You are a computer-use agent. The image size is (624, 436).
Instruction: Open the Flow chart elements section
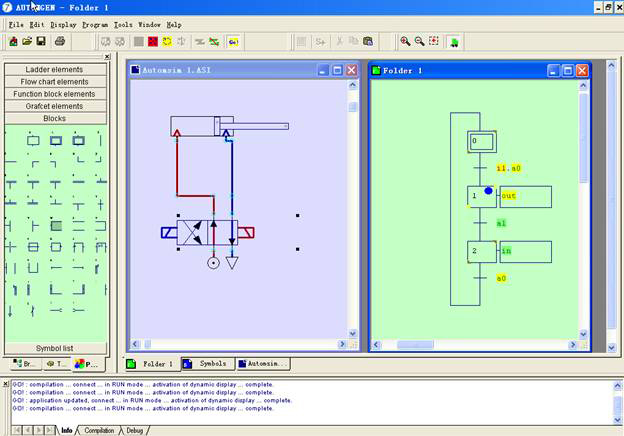55,82
